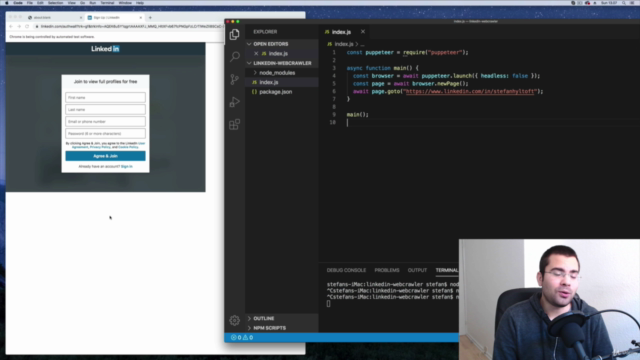The height and width of the screenshot is (360, 640).
Task: Open a new Chrome tab with plus button
Action: pos(150,18)
